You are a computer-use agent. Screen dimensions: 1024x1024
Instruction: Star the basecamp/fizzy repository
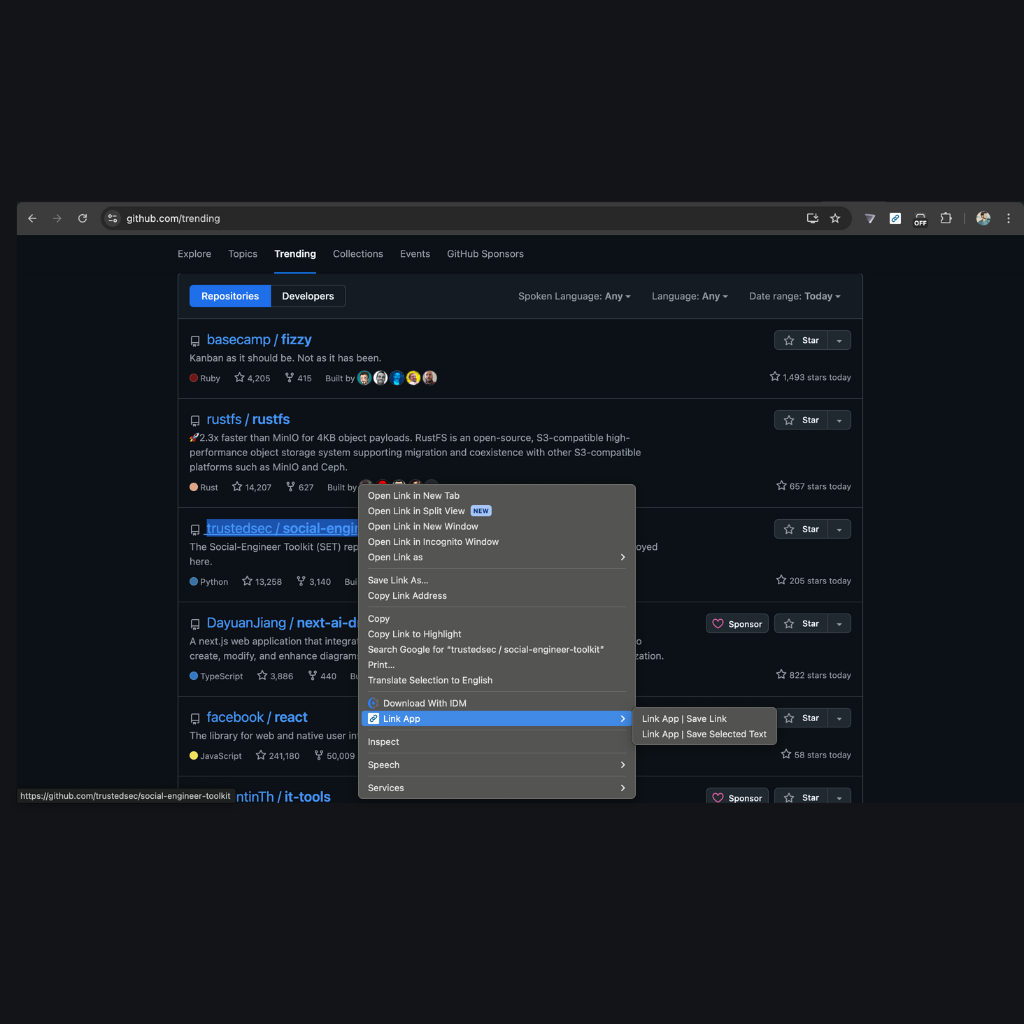pos(801,340)
